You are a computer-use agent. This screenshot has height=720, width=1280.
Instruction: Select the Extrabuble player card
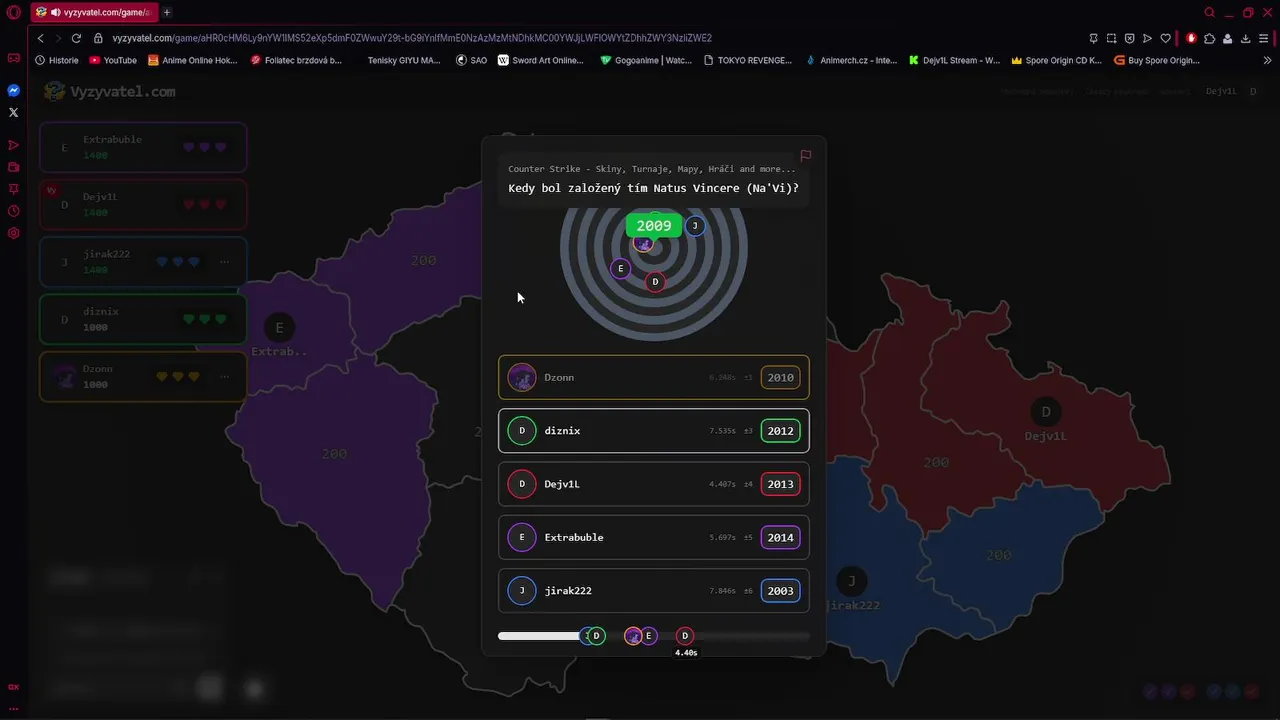[143, 147]
